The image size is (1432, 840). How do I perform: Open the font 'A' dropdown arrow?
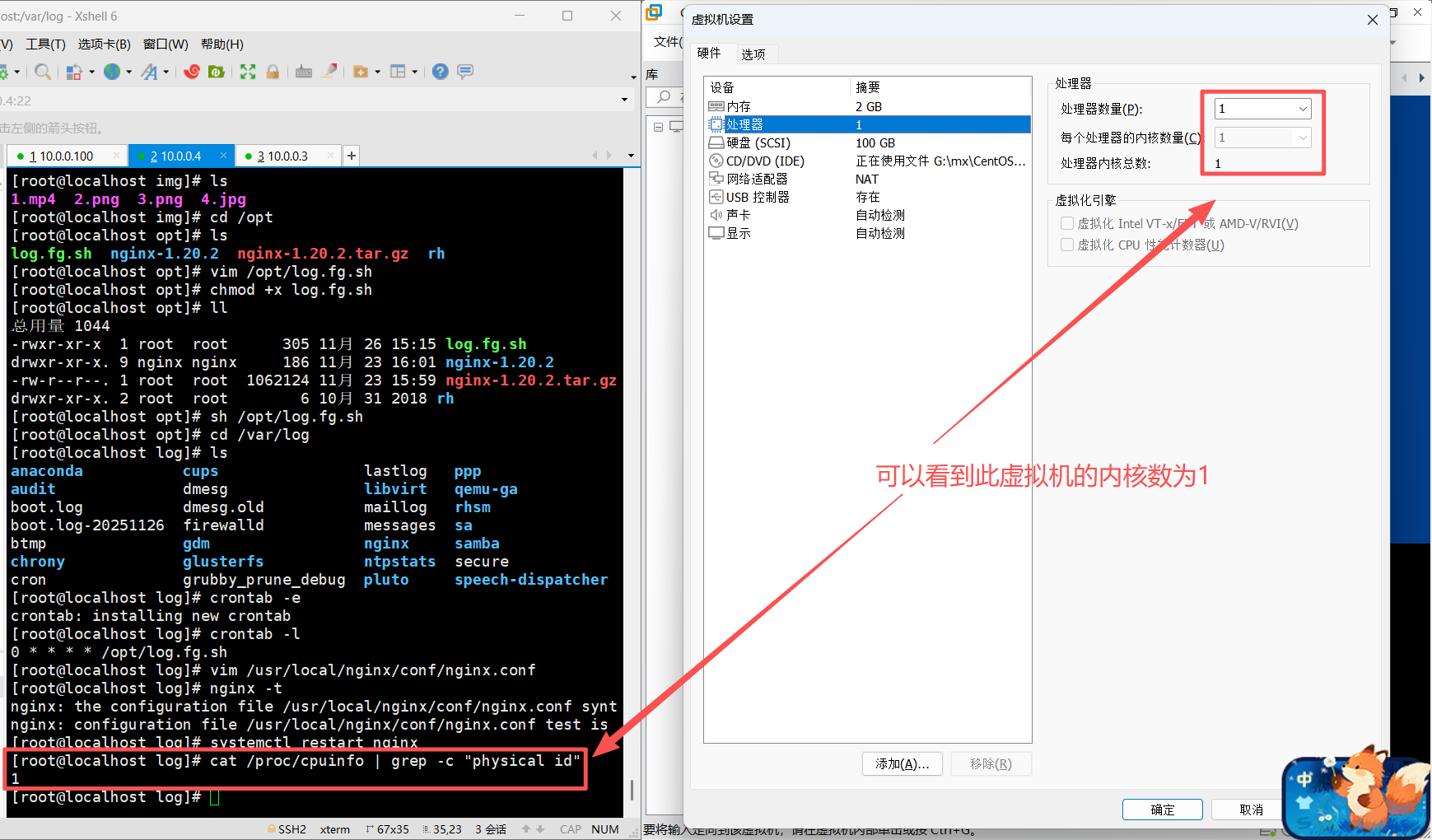click(x=166, y=72)
